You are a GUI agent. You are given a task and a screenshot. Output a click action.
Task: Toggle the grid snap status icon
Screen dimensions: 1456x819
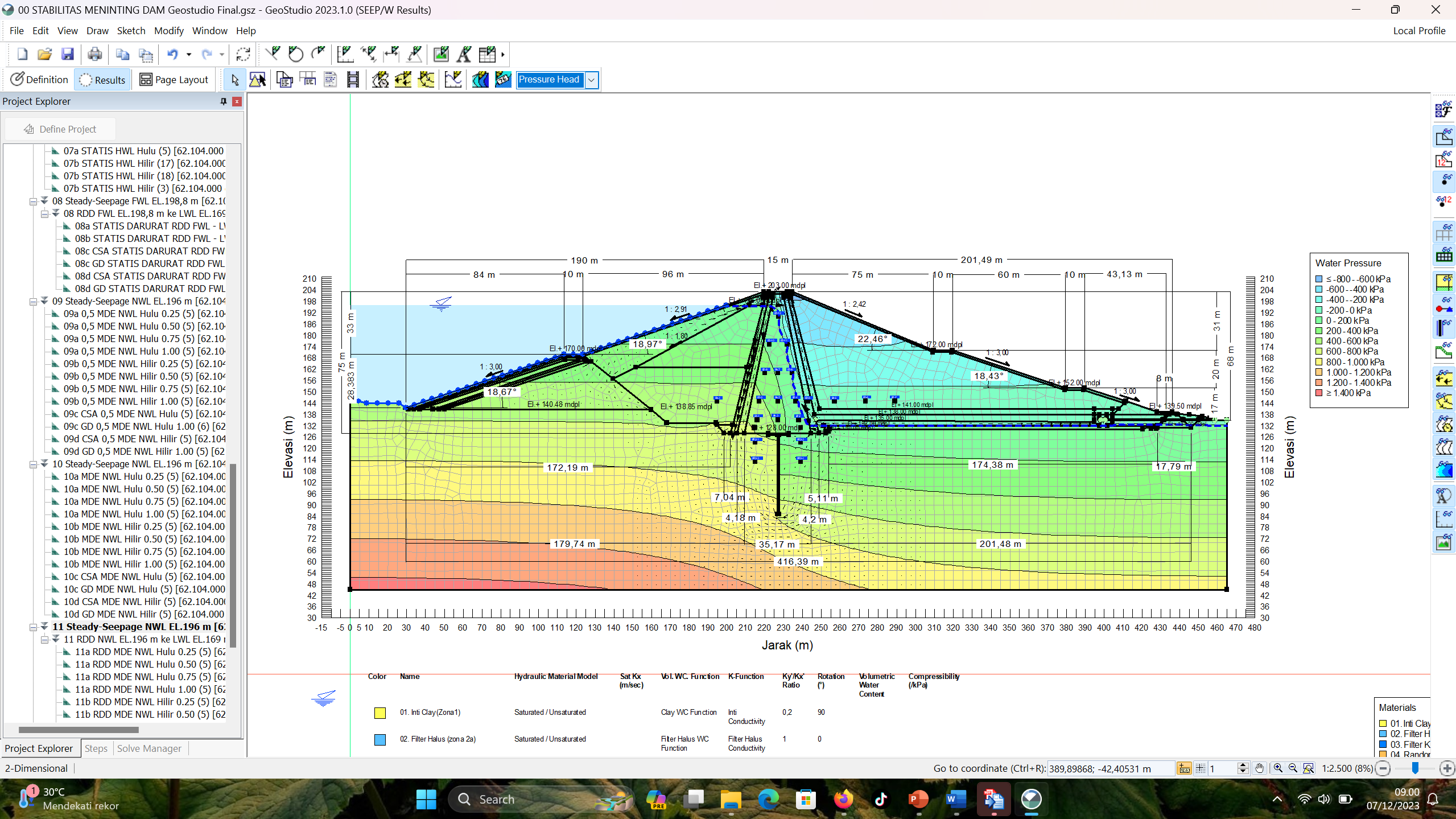point(1200,768)
